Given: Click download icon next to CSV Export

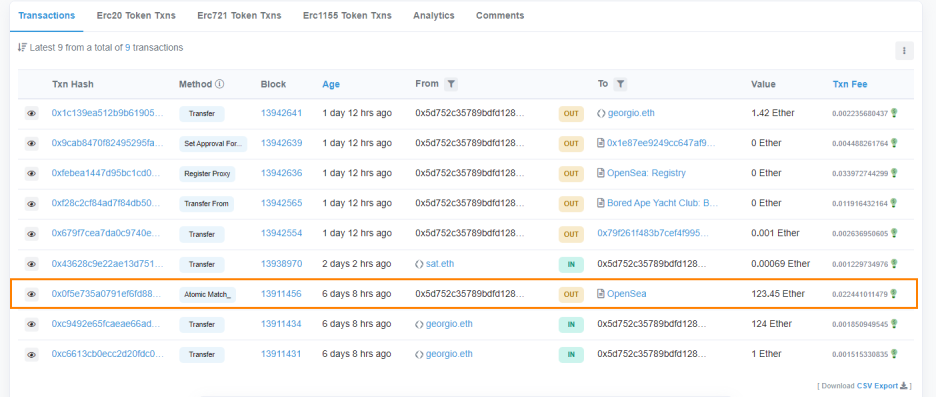Looking at the screenshot, I should coord(903,386).
